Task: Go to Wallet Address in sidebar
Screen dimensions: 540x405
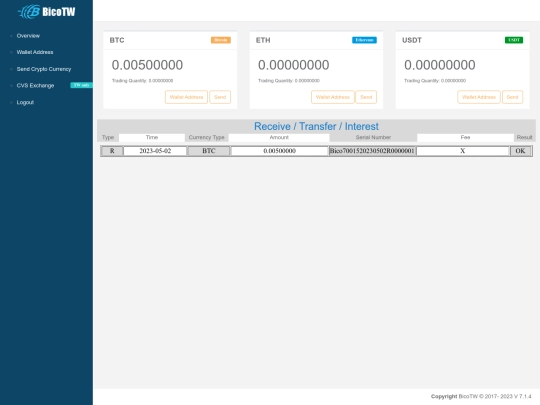Action: coord(35,52)
